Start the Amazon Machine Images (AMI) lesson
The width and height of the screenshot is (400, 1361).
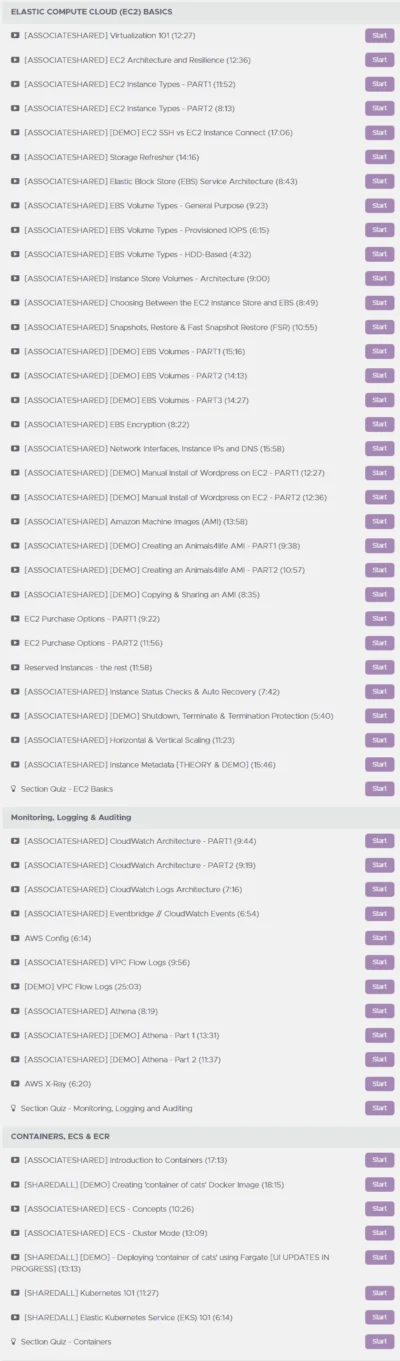379,521
